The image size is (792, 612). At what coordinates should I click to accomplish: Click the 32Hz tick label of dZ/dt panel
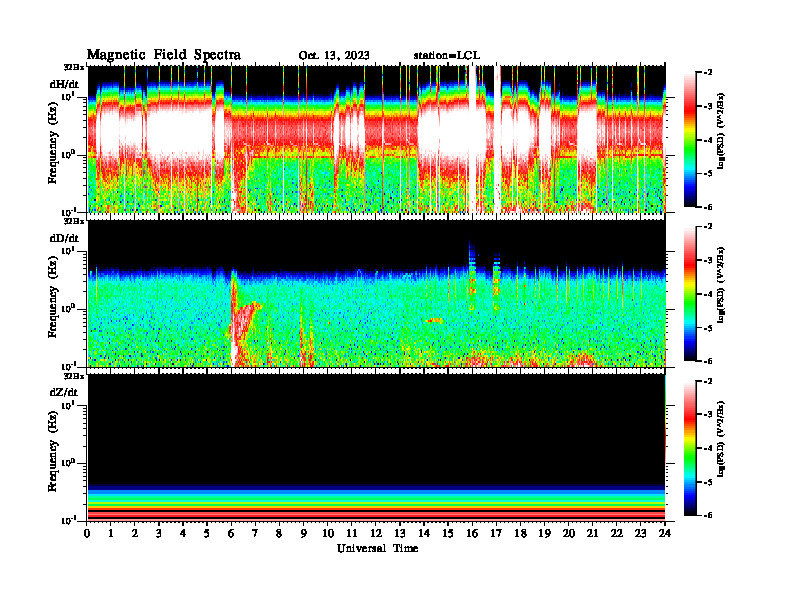click(74, 376)
